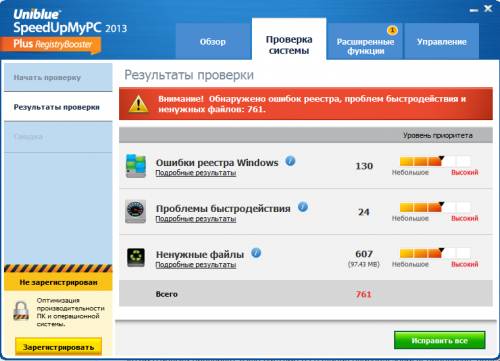This screenshot has height=361, width=500.
Task: Open detailed results for Ненужные файлы
Action: 196,265
